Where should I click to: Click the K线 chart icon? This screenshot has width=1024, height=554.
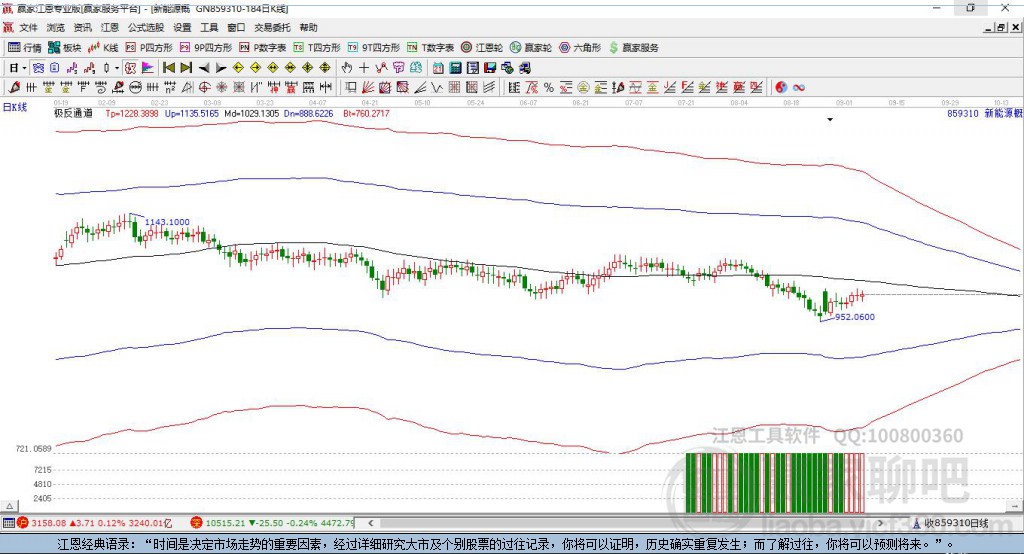coord(103,48)
